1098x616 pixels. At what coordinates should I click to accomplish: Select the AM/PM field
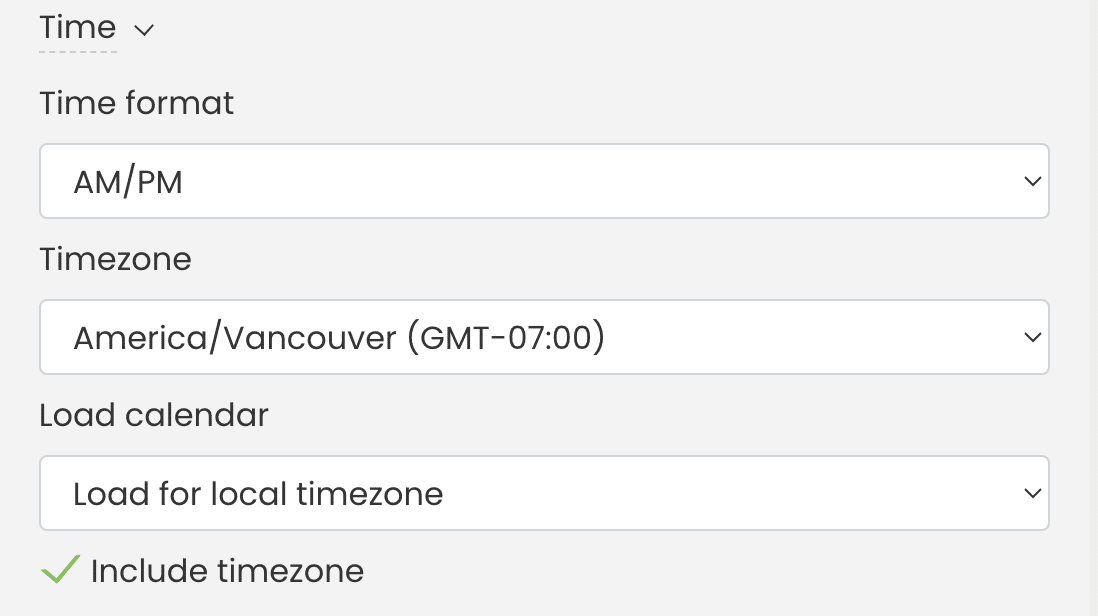[544, 181]
